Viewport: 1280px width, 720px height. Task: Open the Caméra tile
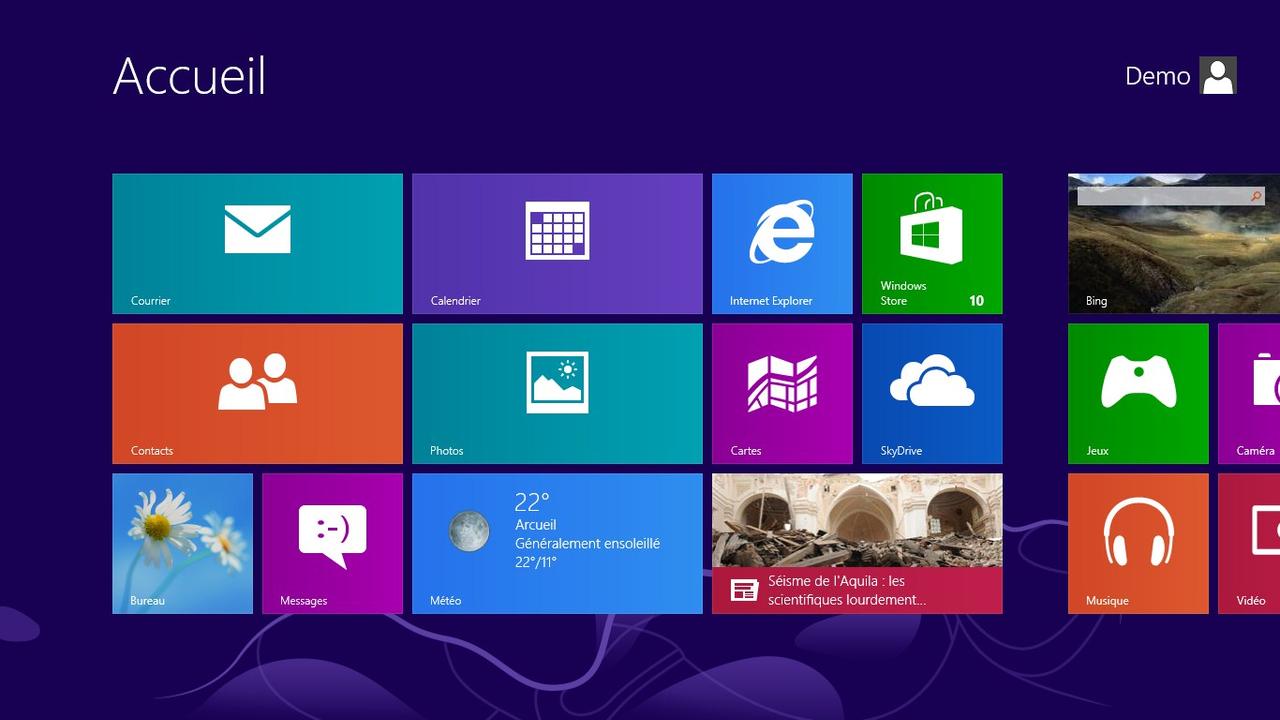(1250, 393)
